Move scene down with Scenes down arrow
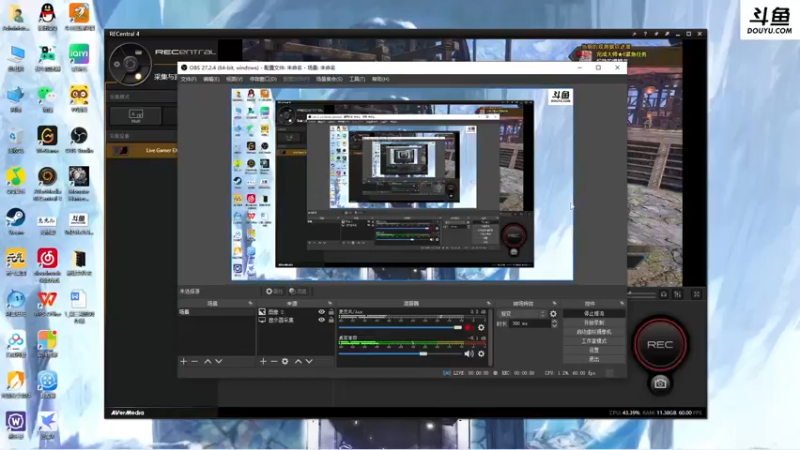This screenshot has width=800, height=450. (x=219, y=361)
